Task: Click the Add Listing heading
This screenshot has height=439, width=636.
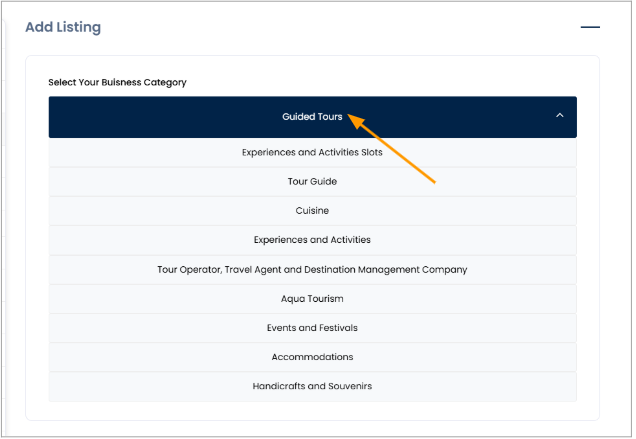Action: pos(63,27)
